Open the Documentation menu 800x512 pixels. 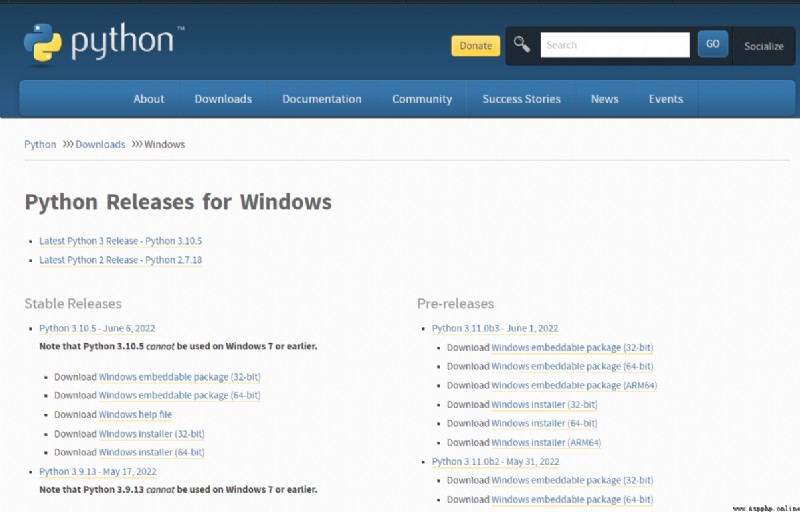(x=322, y=99)
